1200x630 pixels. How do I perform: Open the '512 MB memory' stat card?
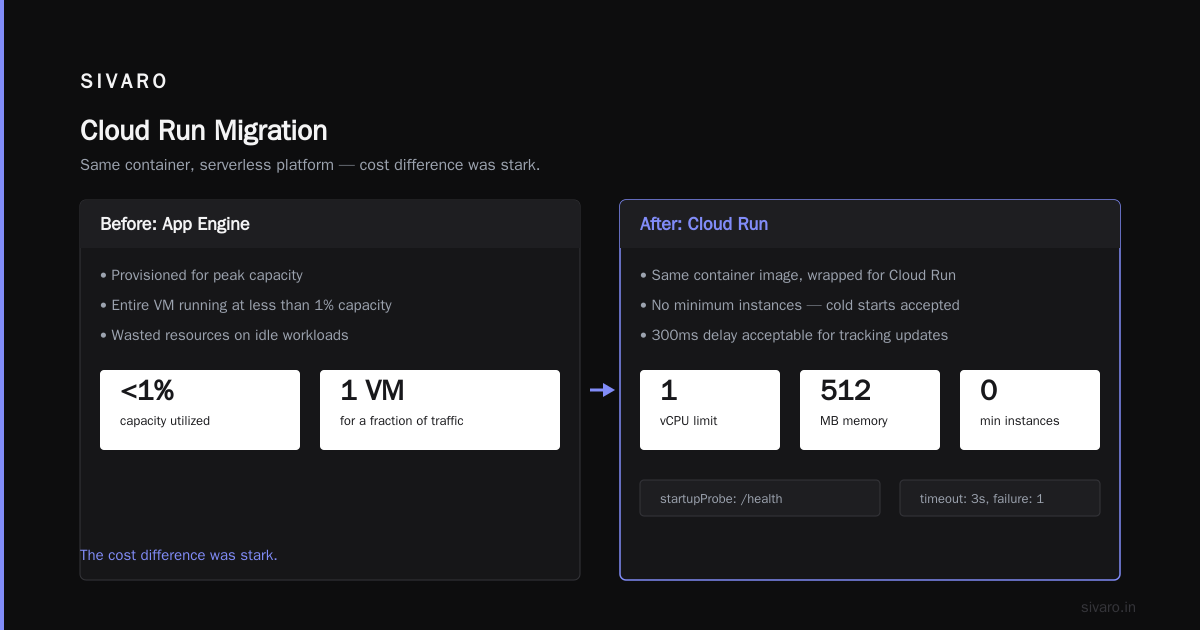pyautogui.click(x=870, y=410)
